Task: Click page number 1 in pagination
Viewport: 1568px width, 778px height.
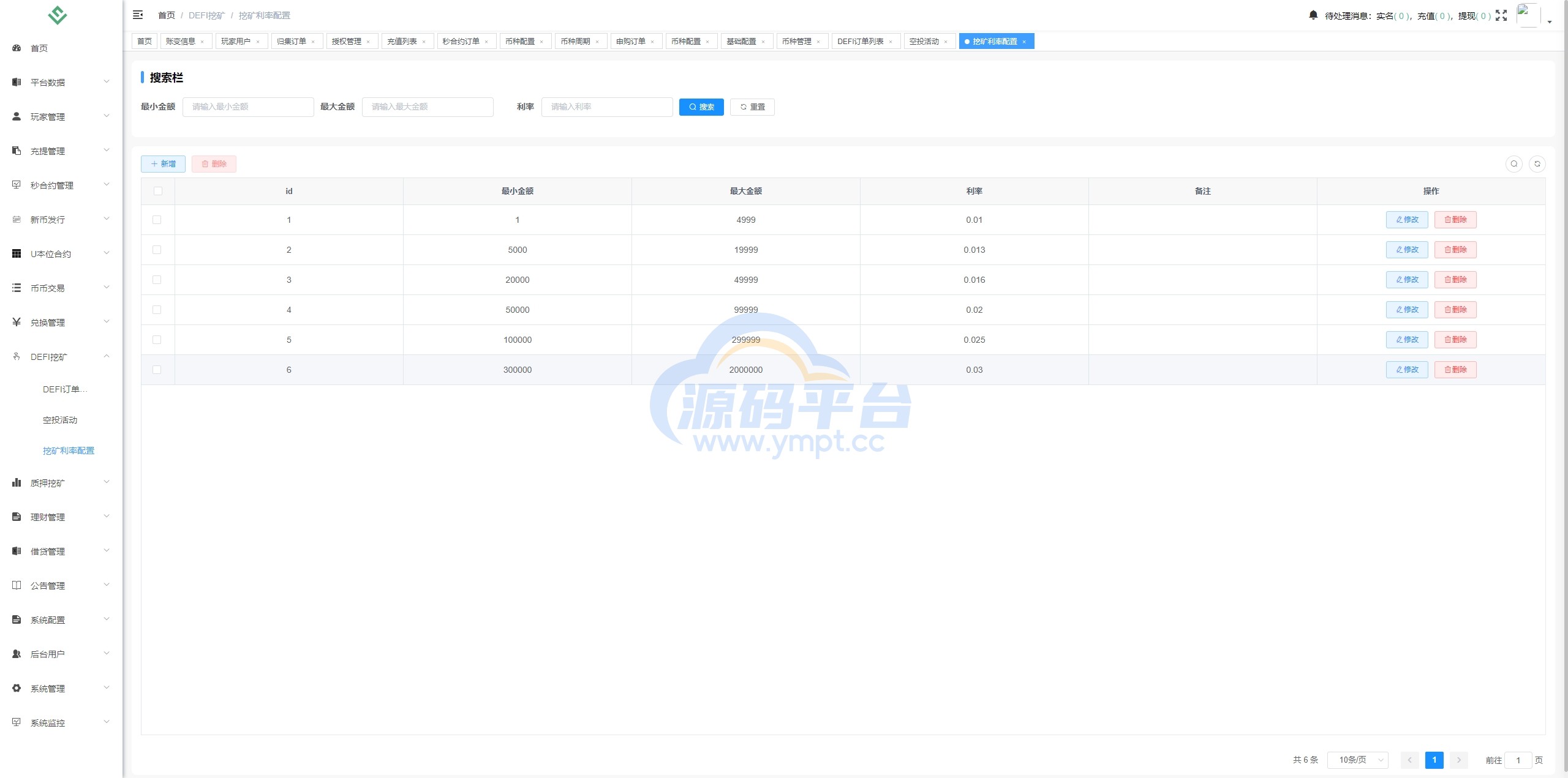Action: point(1434,760)
